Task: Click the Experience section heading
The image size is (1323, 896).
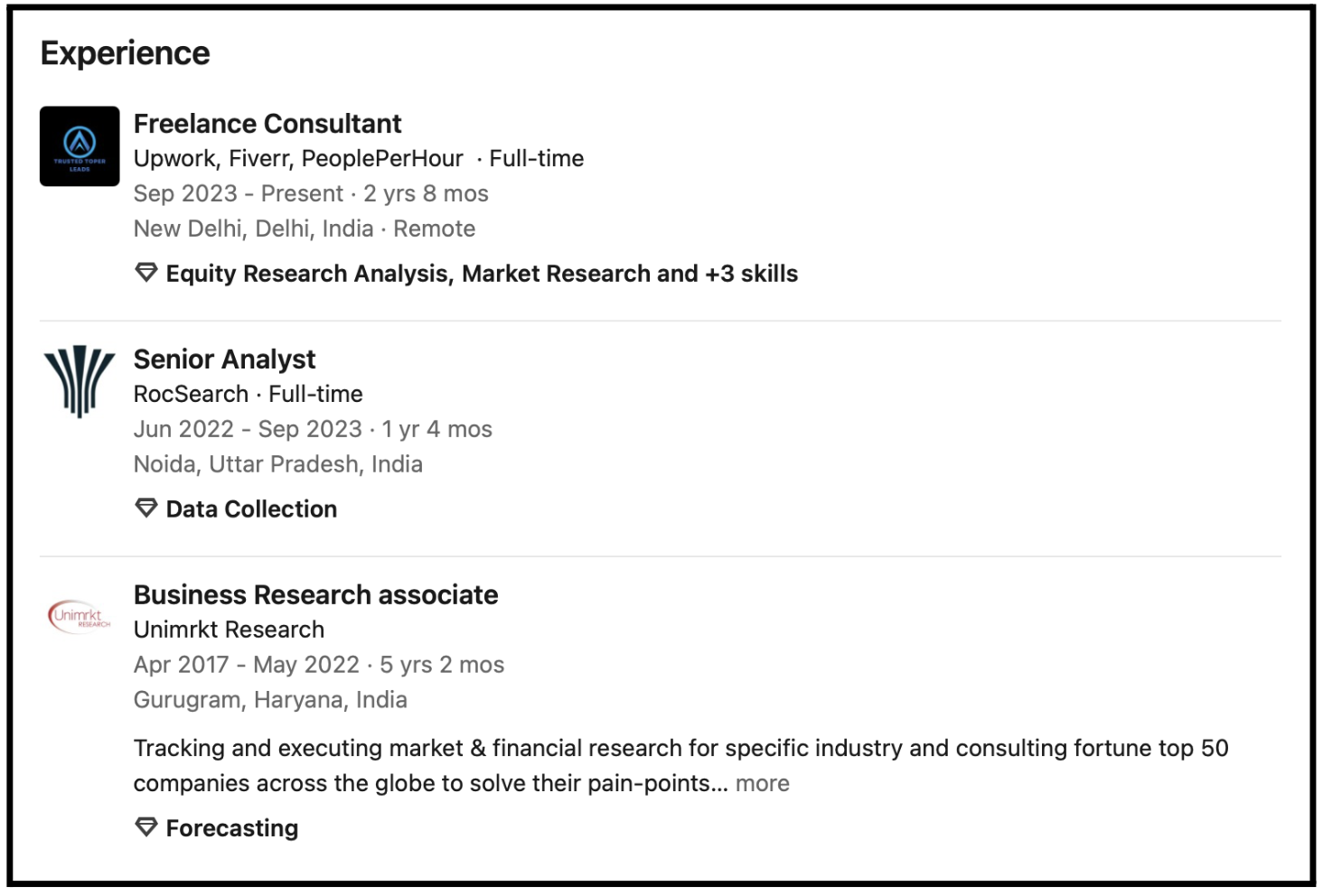Action: [x=126, y=53]
